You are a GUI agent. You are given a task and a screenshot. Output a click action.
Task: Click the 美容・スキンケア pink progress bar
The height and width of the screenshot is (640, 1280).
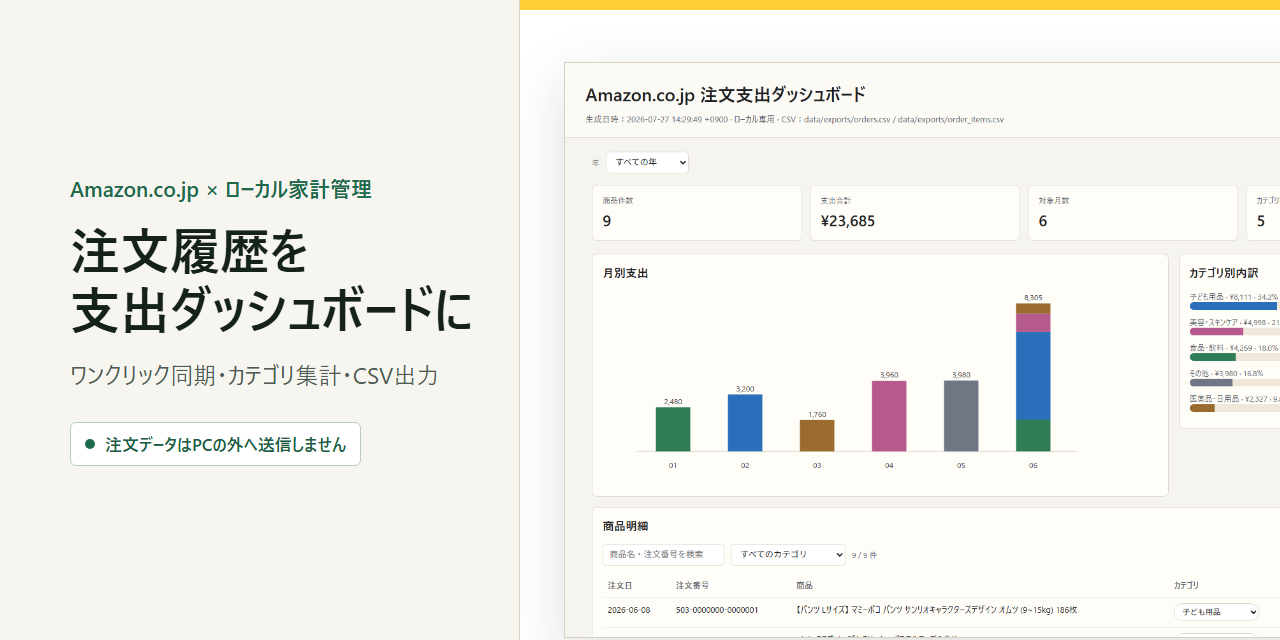click(1216, 331)
